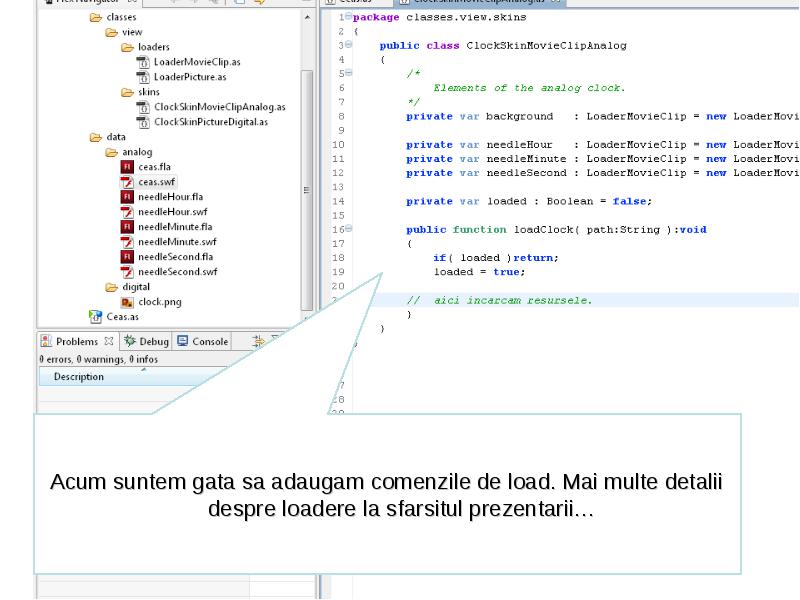The height and width of the screenshot is (600, 800).
Task: Switch to the Problems tab
Action: pos(77,341)
